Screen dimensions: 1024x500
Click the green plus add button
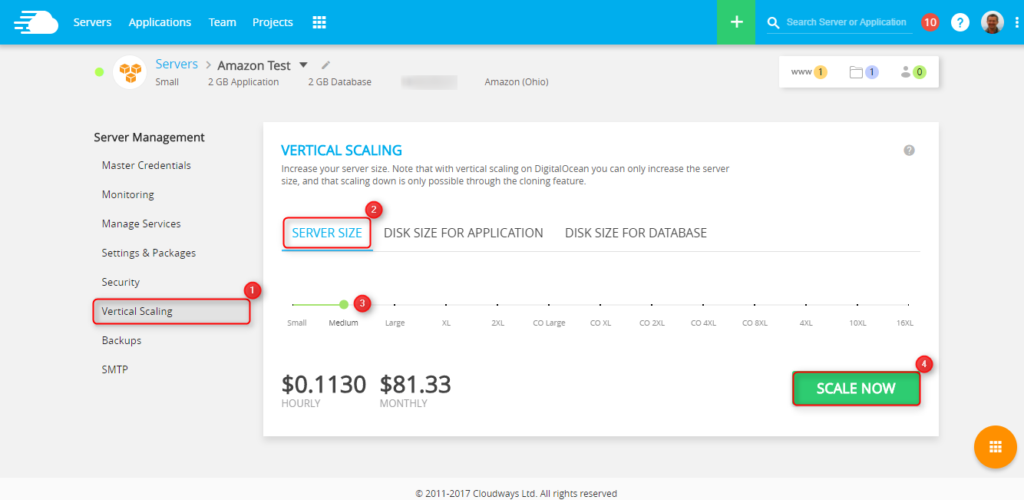736,22
